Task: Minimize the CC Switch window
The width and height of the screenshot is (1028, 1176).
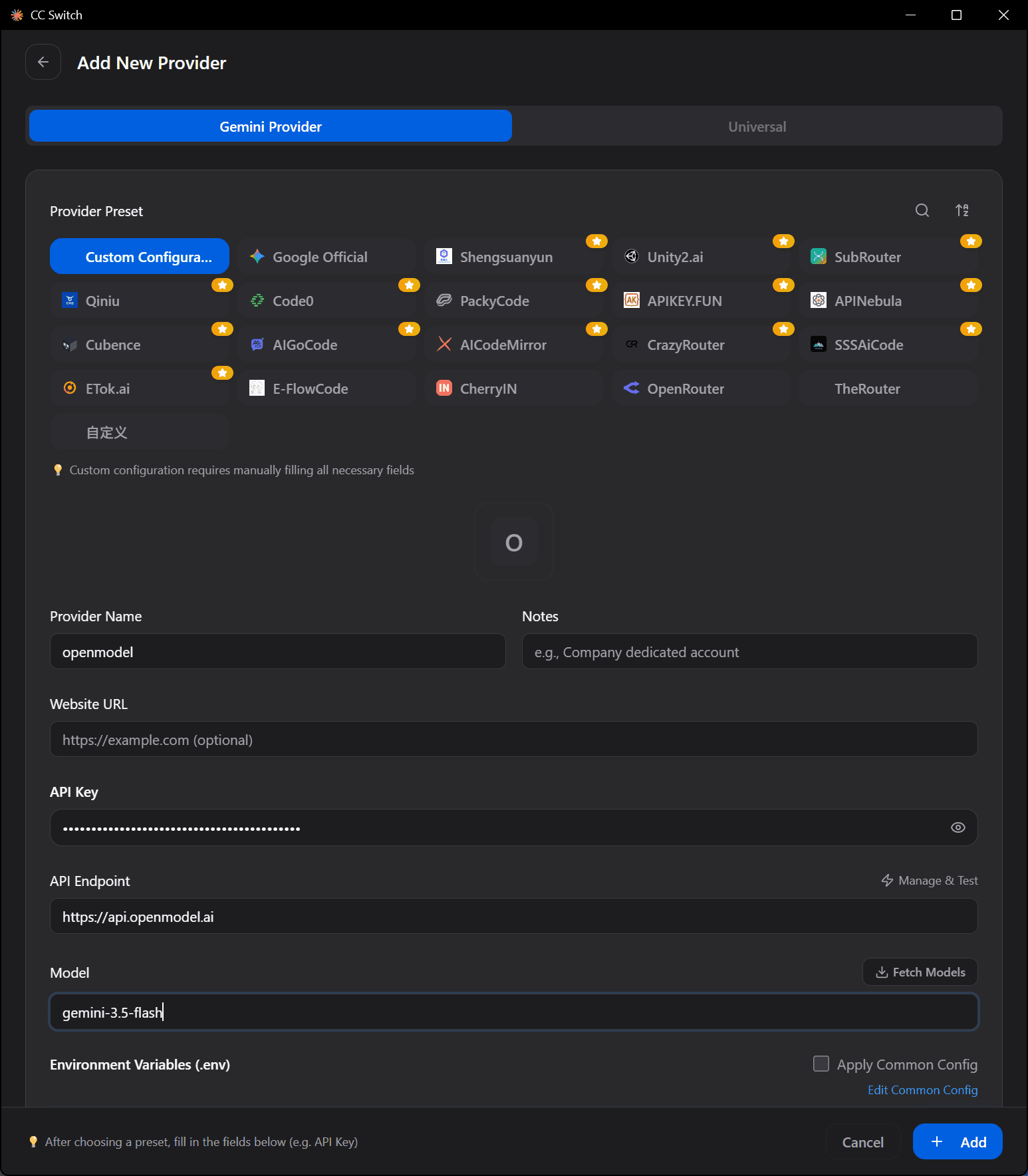Action: pyautogui.click(x=910, y=15)
